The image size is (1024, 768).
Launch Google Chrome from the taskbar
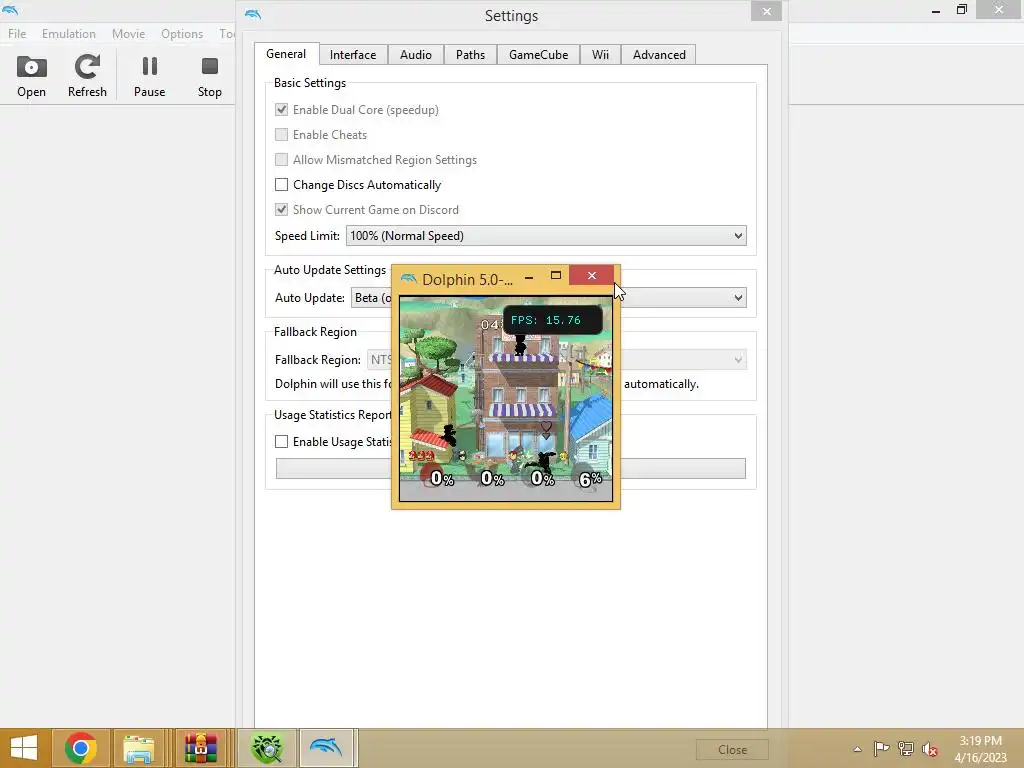tap(81, 748)
